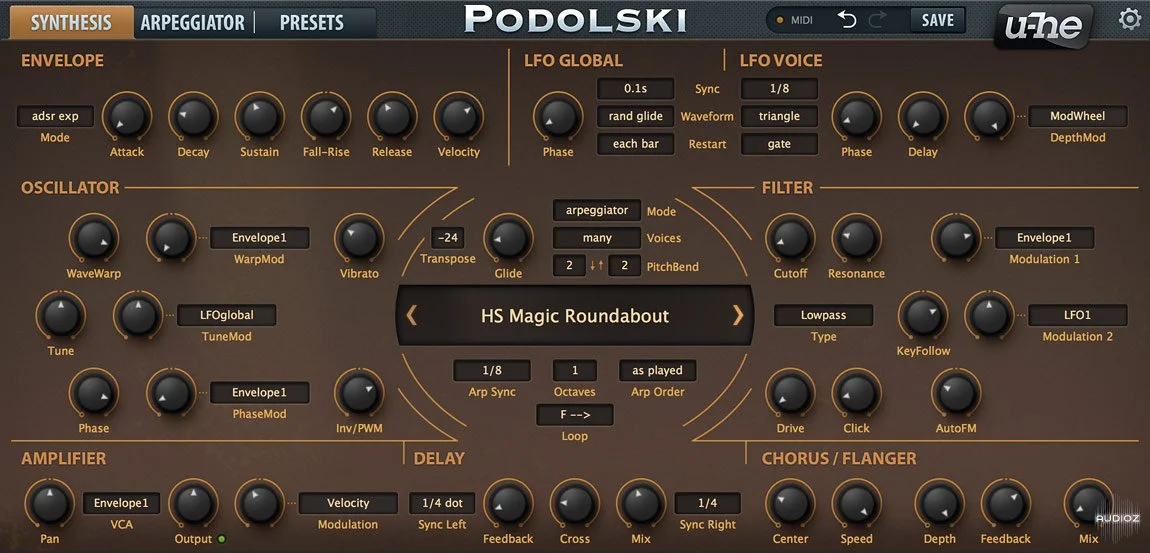Click the oscillator Tune knob
1150x553 pixels.
tap(61, 316)
